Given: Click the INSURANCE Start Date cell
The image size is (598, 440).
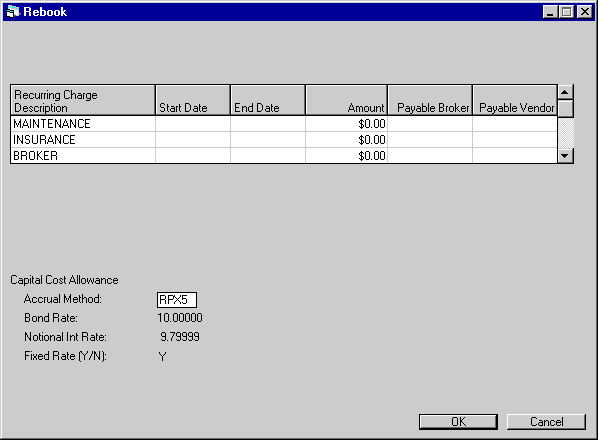Looking at the screenshot, I should tap(193, 140).
